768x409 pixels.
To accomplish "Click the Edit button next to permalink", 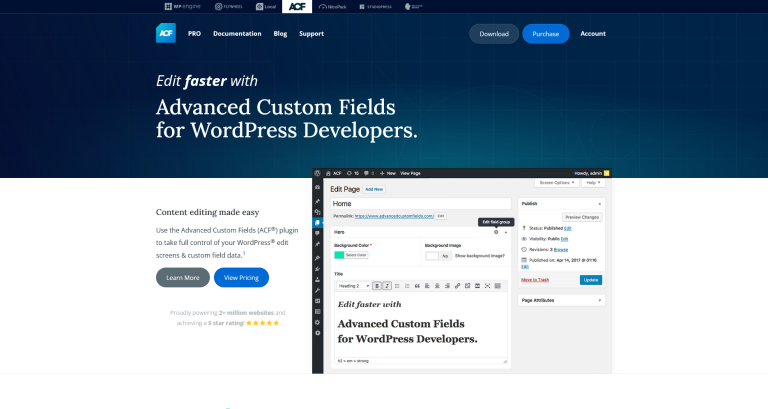I will [441, 216].
